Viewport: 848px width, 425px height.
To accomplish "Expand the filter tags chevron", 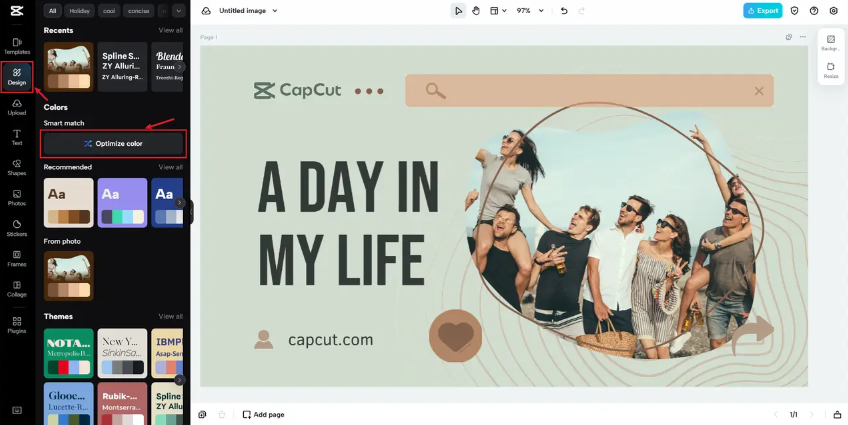I will (x=178, y=11).
